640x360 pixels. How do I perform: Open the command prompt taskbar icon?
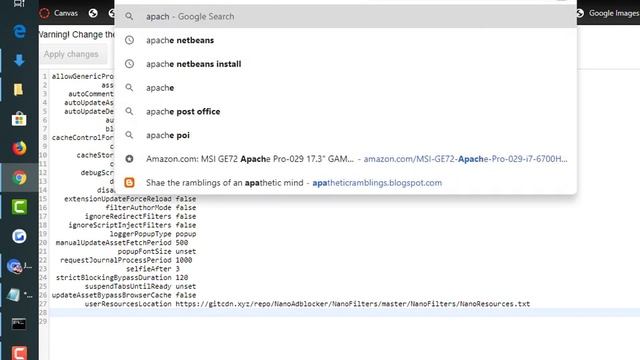point(19,324)
